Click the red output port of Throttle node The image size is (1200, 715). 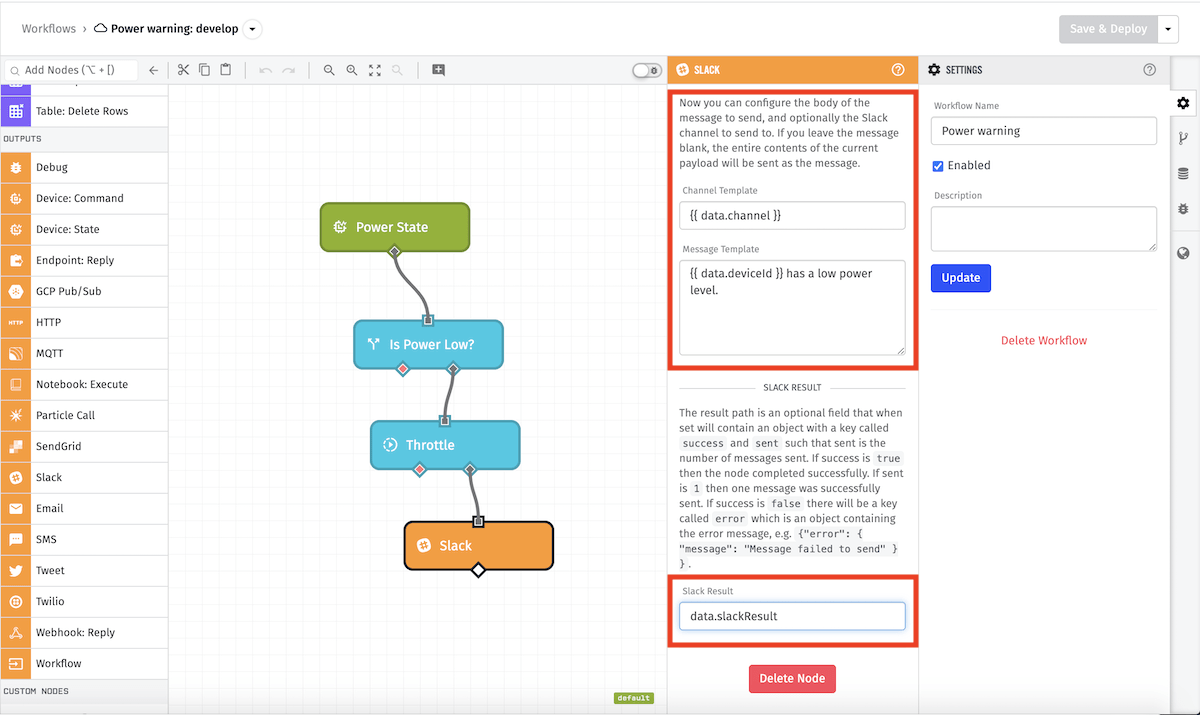click(420, 469)
